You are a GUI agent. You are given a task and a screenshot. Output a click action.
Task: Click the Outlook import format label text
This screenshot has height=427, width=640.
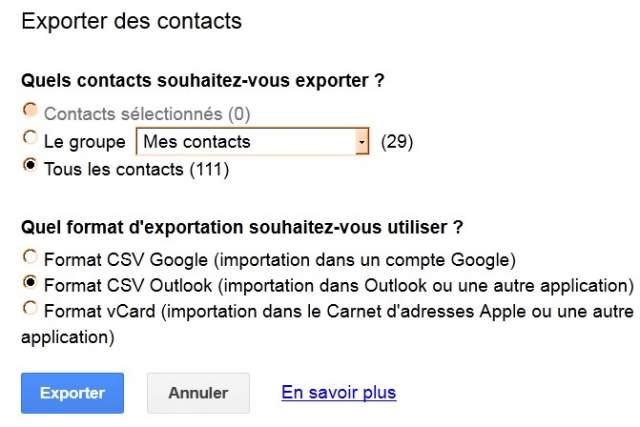[x=339, y=286]
